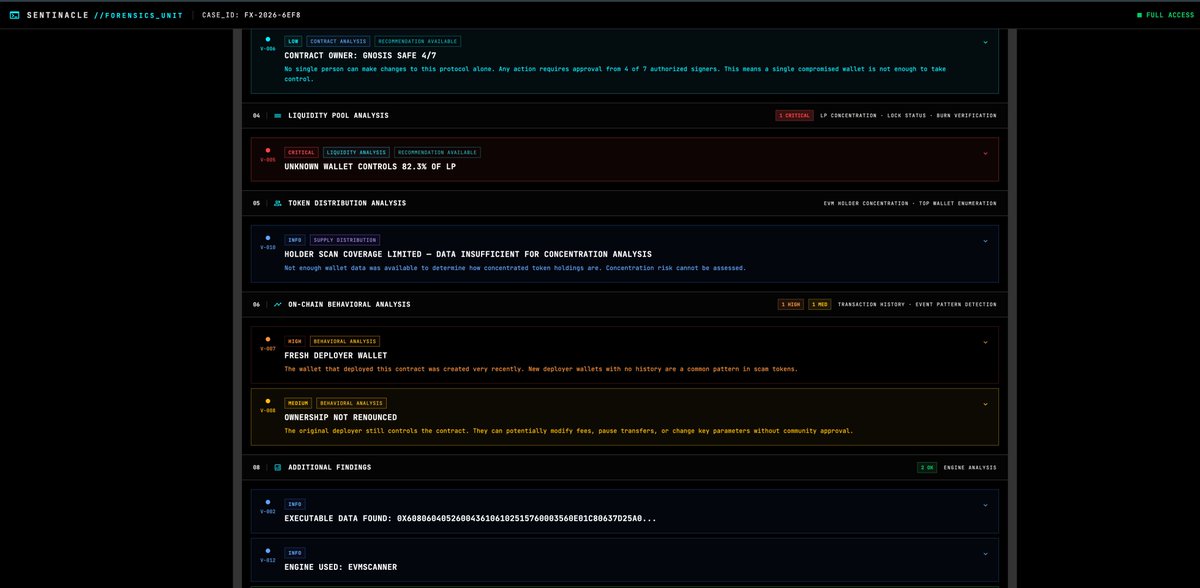Click the Liquidity Pool Analysis section icon
The height and width of the screenshot is (588, 1200).
coord(277,116)
